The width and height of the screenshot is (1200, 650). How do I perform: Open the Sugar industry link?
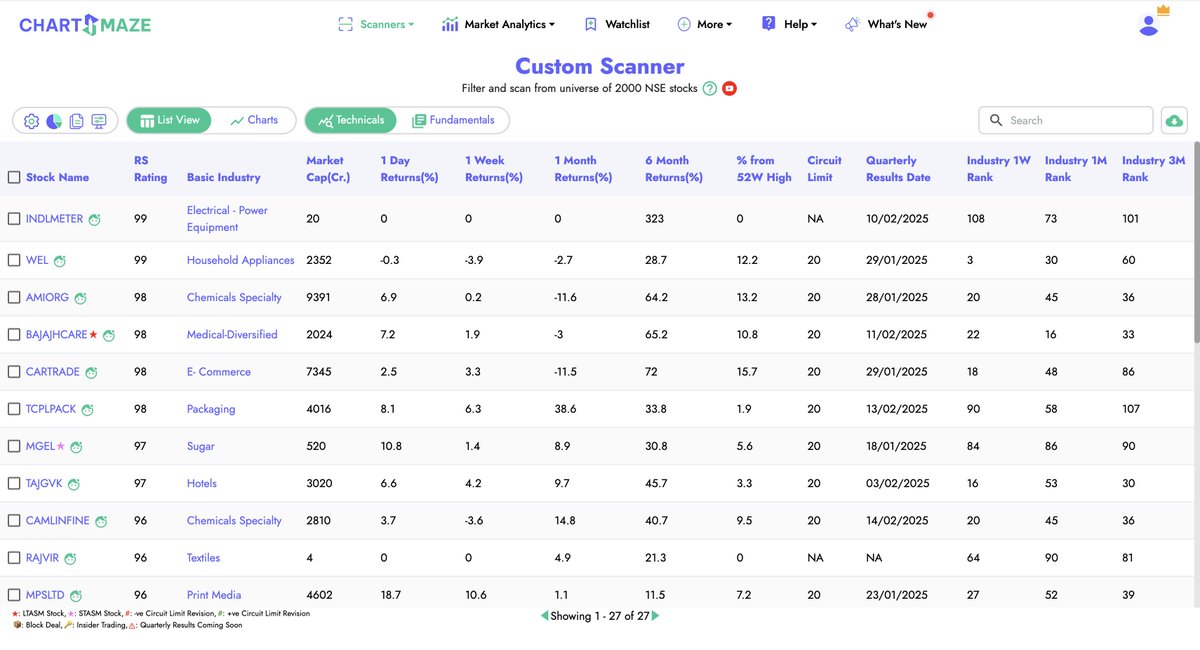coord(201,446)
